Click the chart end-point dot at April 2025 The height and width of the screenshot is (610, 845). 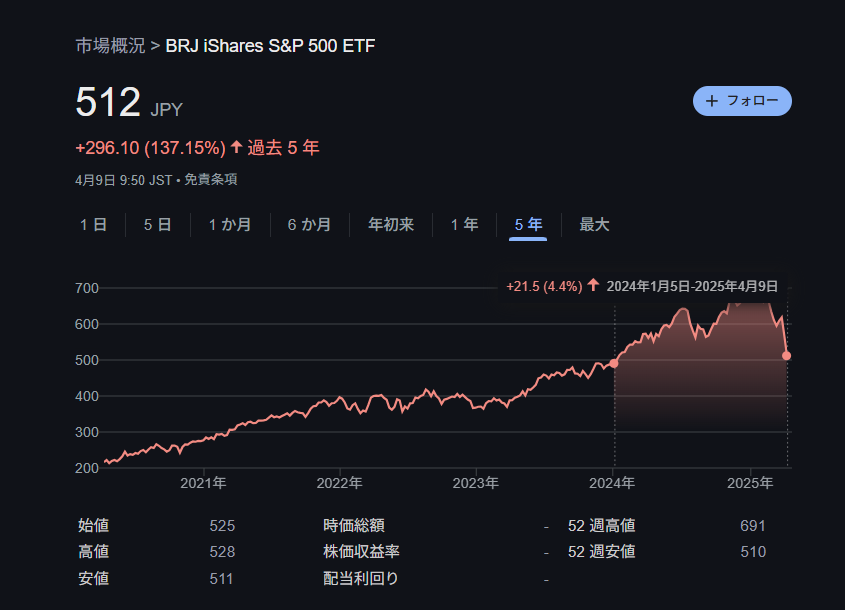pyautogui.click(x=787, y=355)
